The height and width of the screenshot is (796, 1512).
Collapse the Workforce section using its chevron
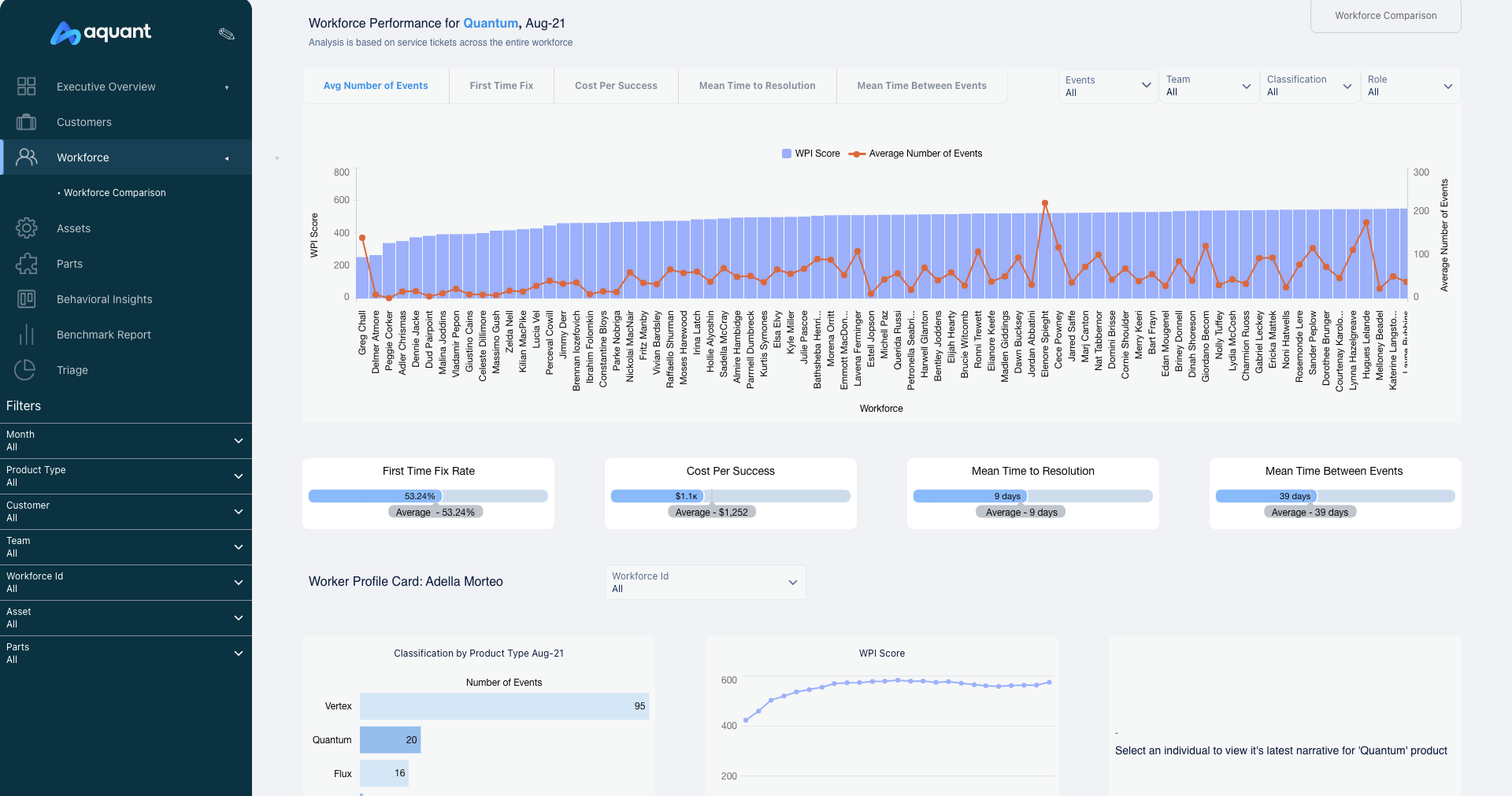point(227,157)
